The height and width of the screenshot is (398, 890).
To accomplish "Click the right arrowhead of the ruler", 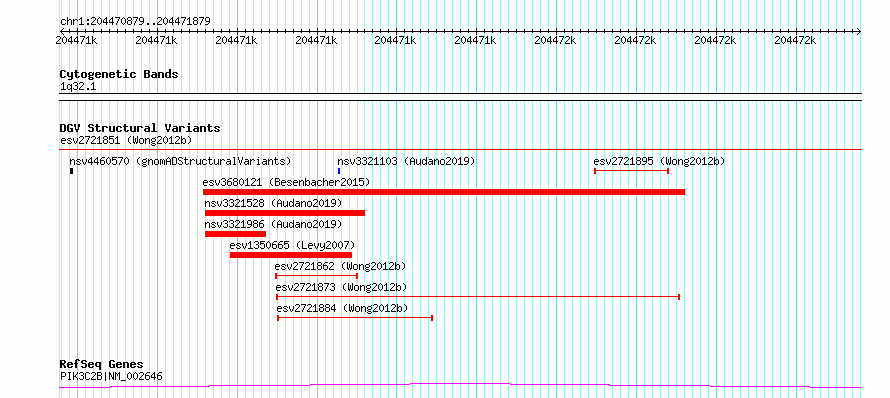I will point(858,31).
